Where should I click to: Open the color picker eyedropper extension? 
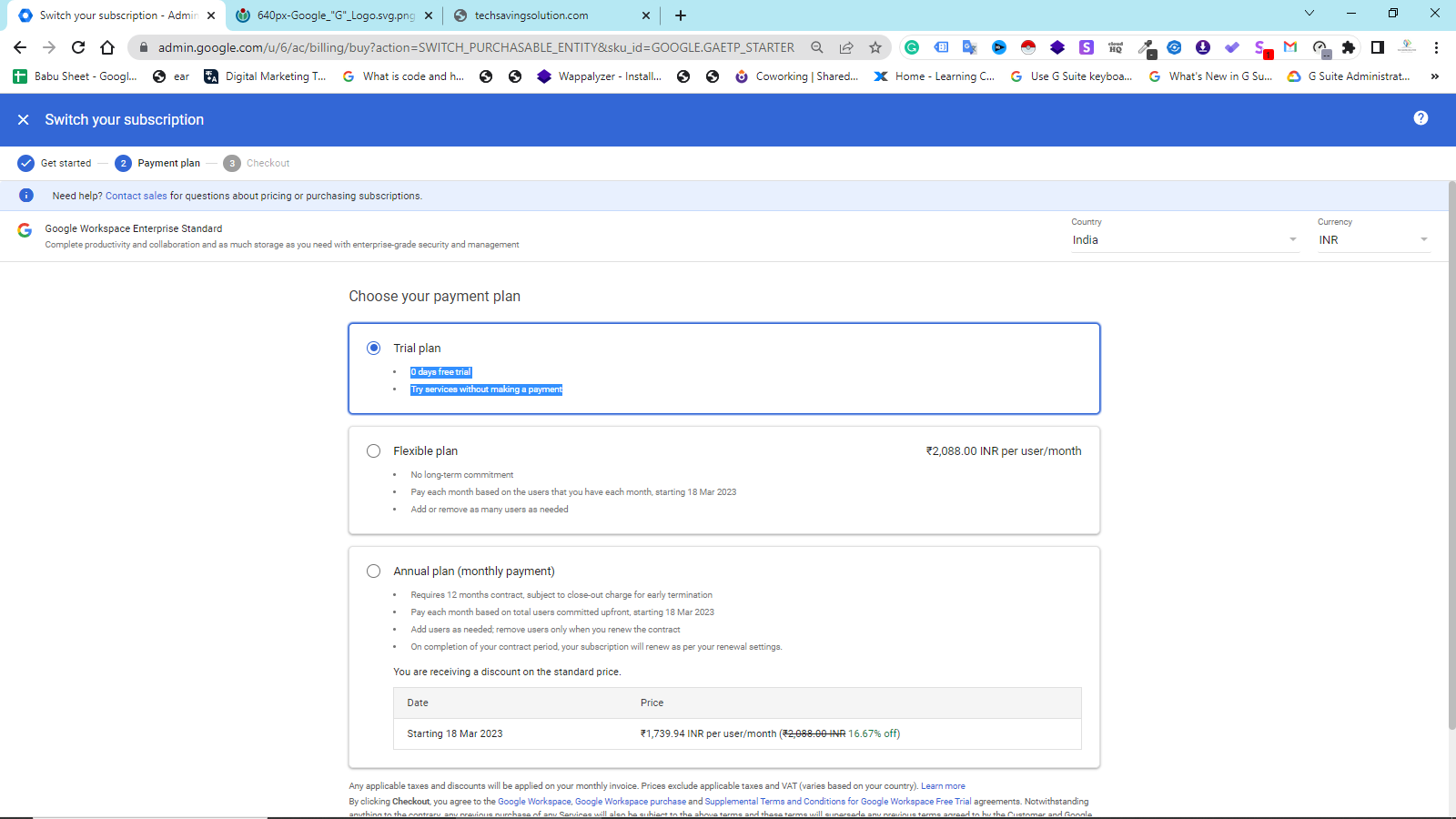click(1146, 47)
